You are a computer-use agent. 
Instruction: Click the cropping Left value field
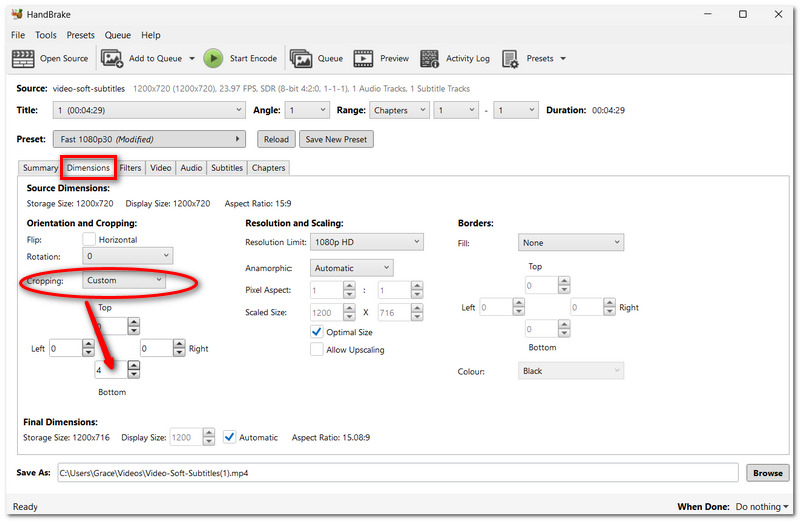point(66,349)
